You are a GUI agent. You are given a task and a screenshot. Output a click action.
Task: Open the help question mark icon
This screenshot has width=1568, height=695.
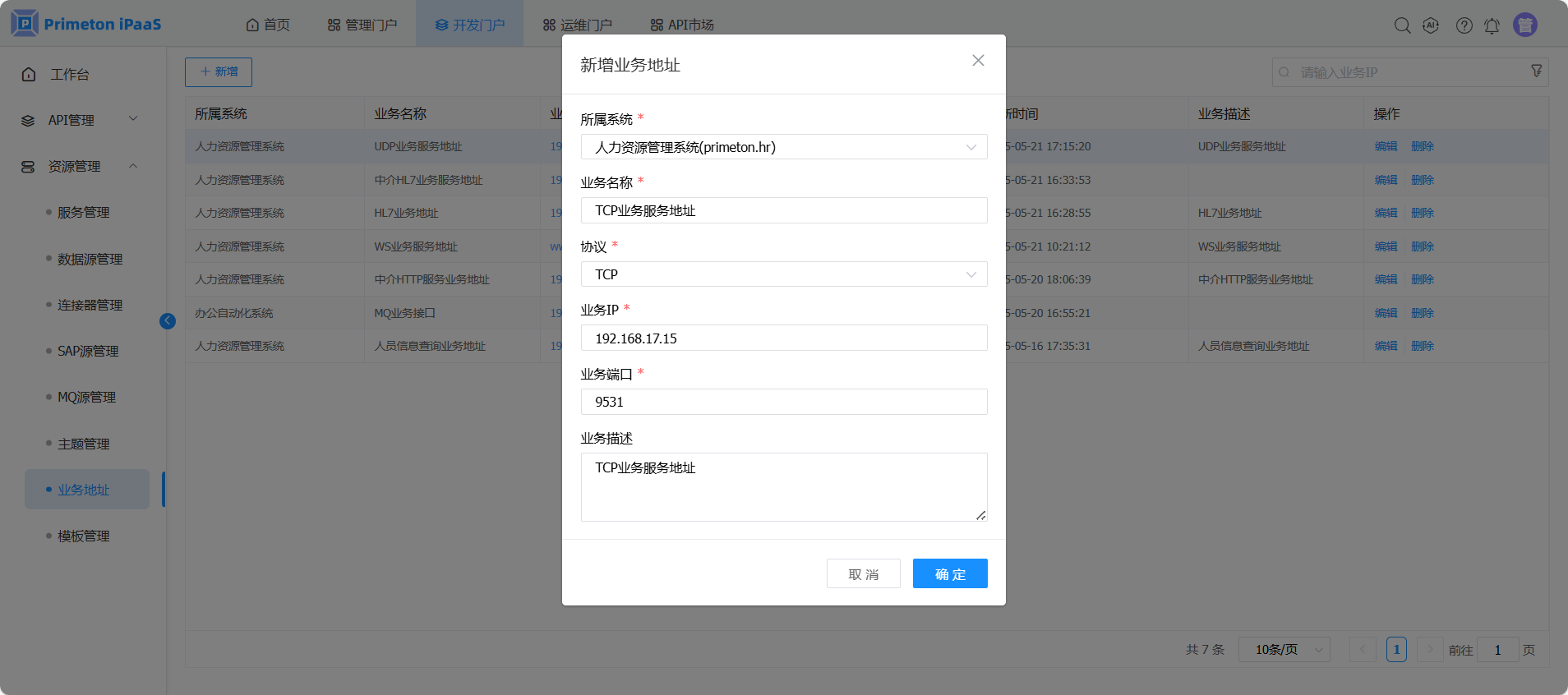[1464, 25]
